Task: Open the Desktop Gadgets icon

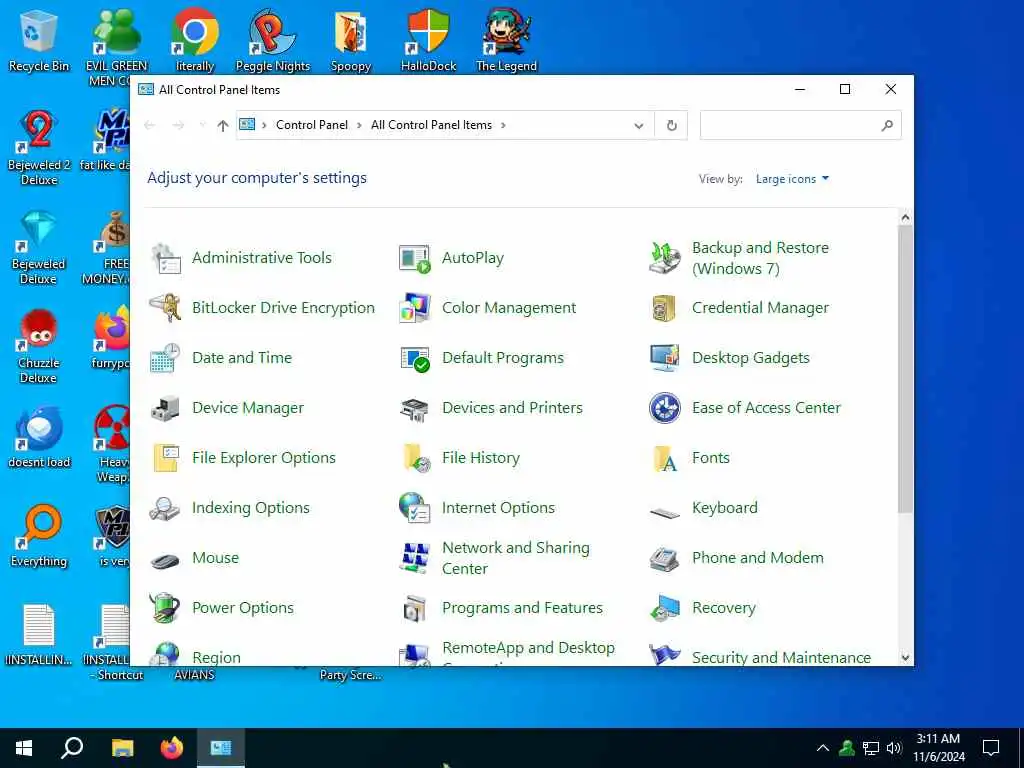Action: pyautogui.click(x=665, y=358)
